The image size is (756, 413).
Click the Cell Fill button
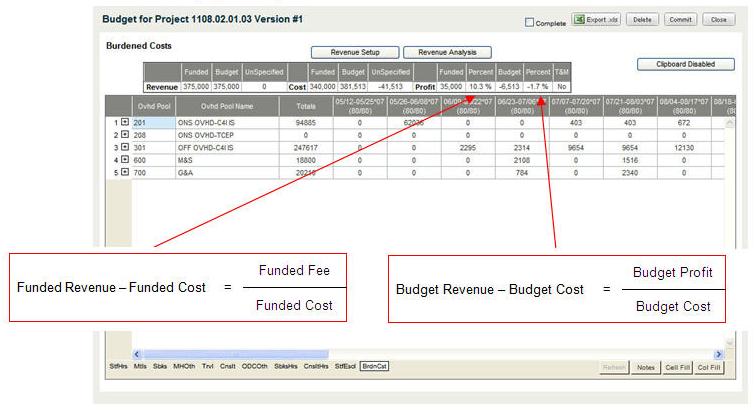[677, 367]
